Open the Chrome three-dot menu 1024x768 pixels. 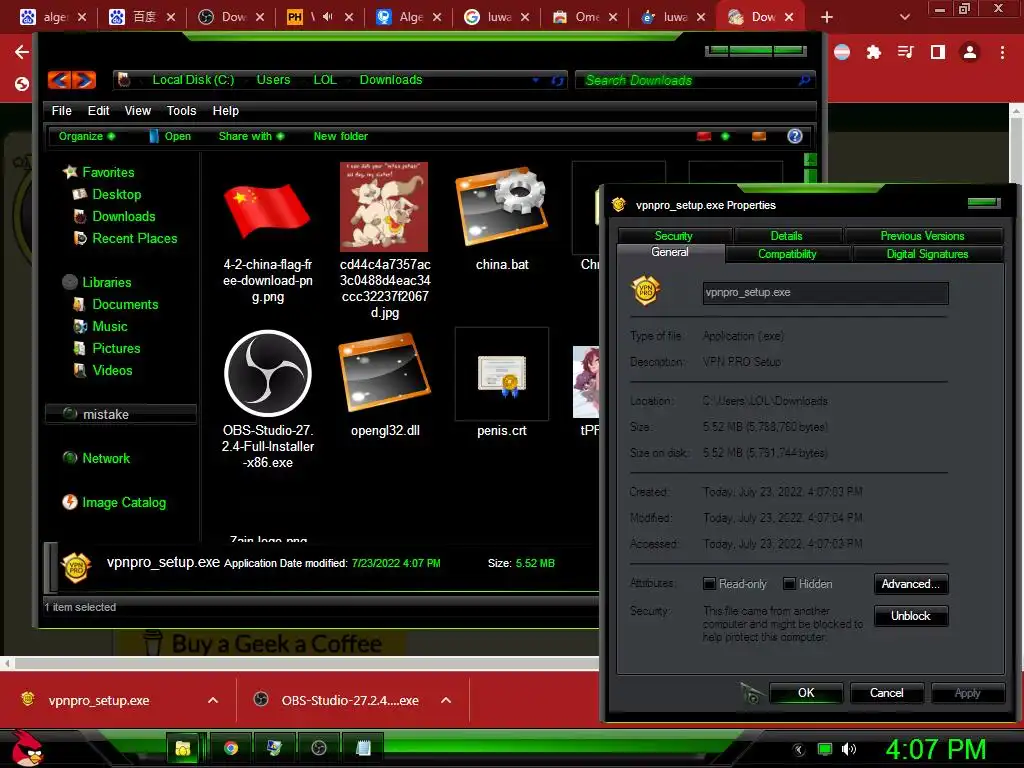click(1002, 52)
